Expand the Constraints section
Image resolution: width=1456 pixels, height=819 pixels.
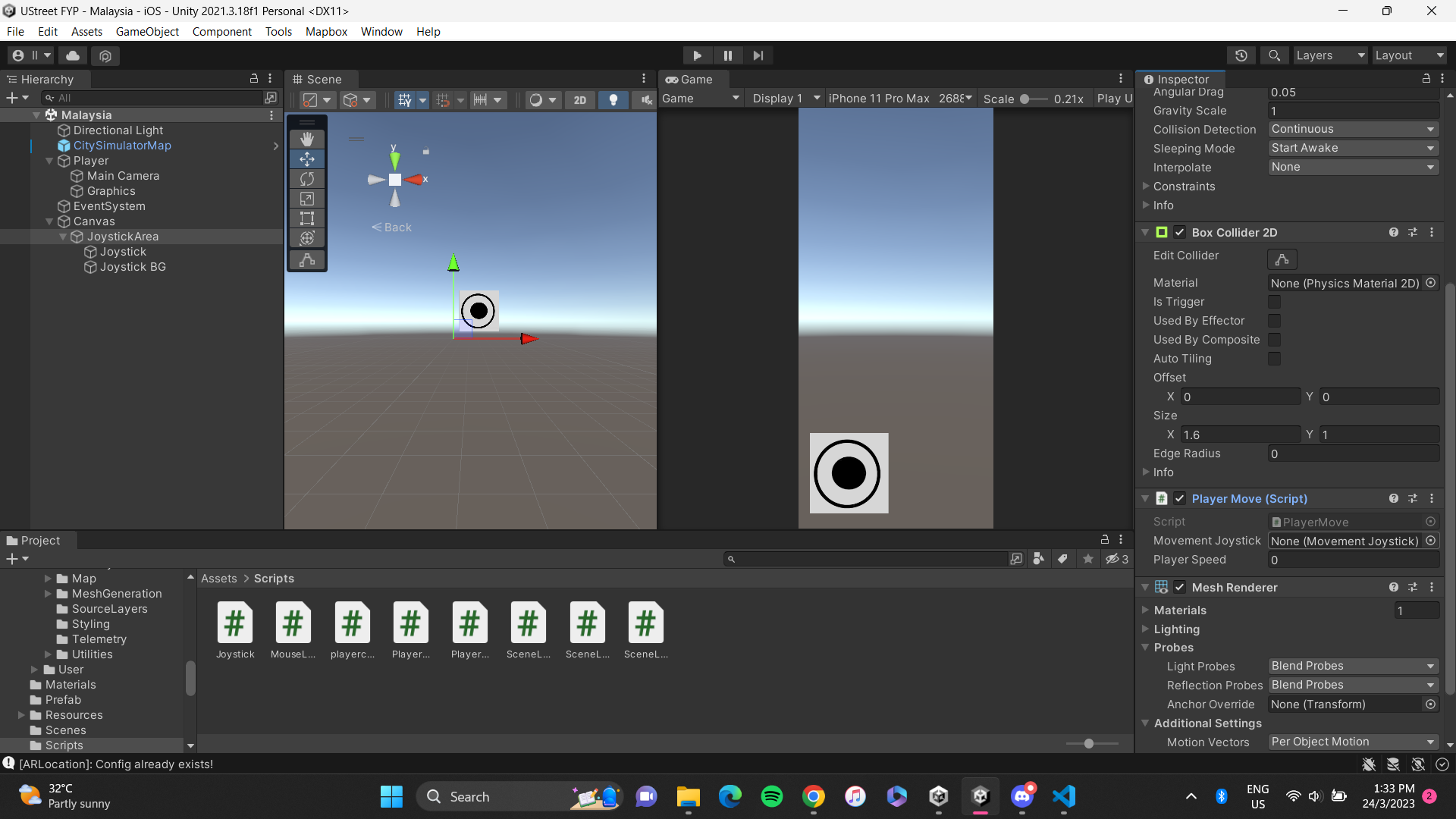tap(1147, 186)
